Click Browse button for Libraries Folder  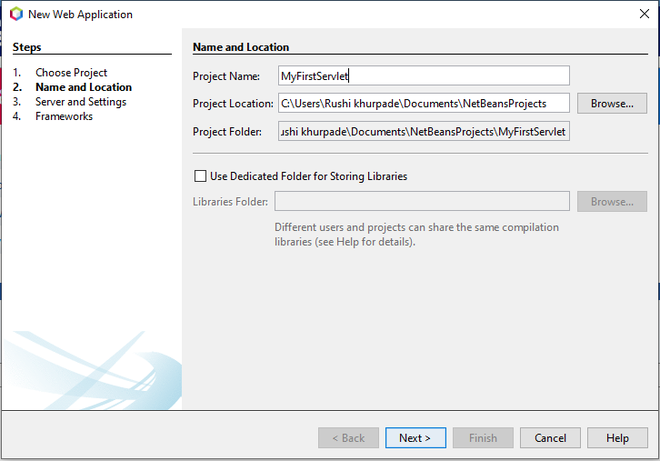(x=612, y=202)
